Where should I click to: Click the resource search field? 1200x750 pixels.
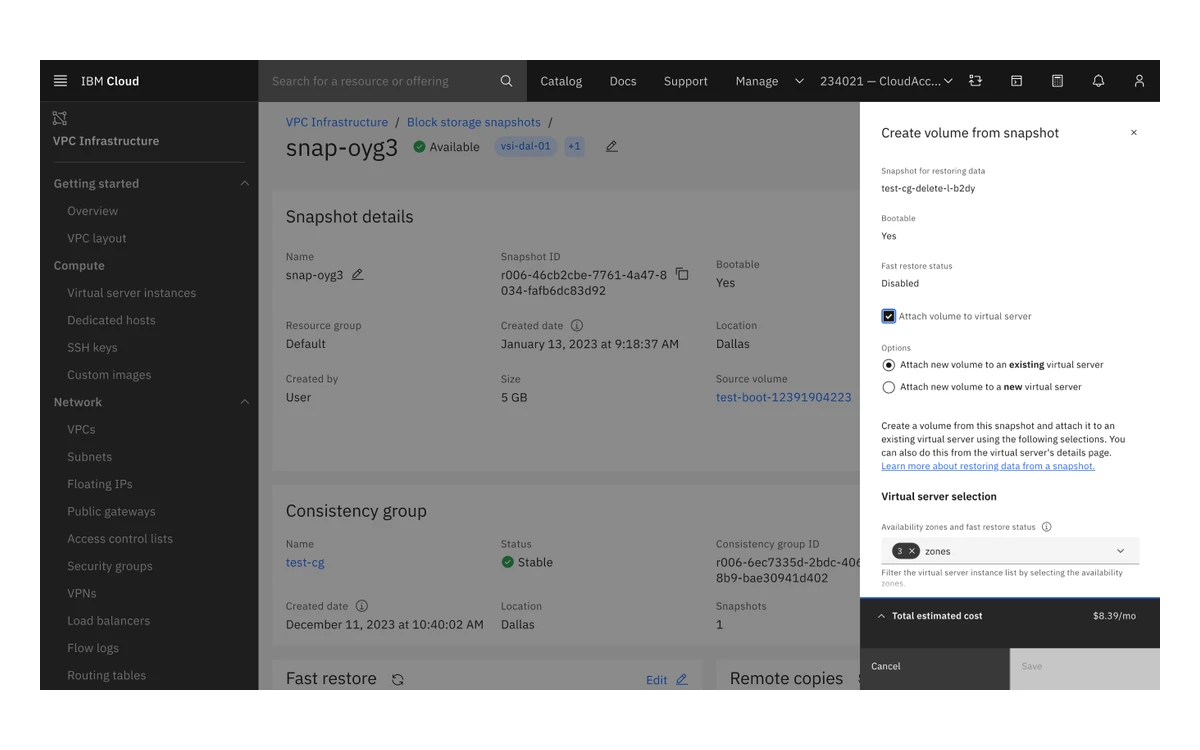pos(380,81)
